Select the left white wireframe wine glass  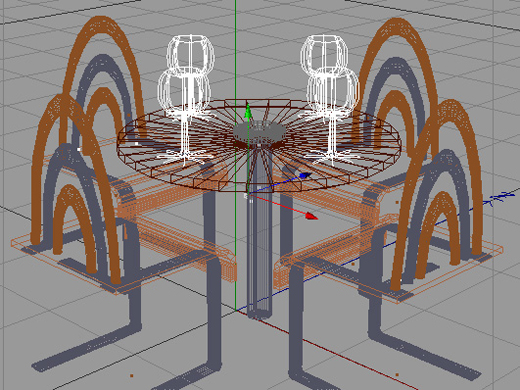pyautogui.click(x=185, y=100)
